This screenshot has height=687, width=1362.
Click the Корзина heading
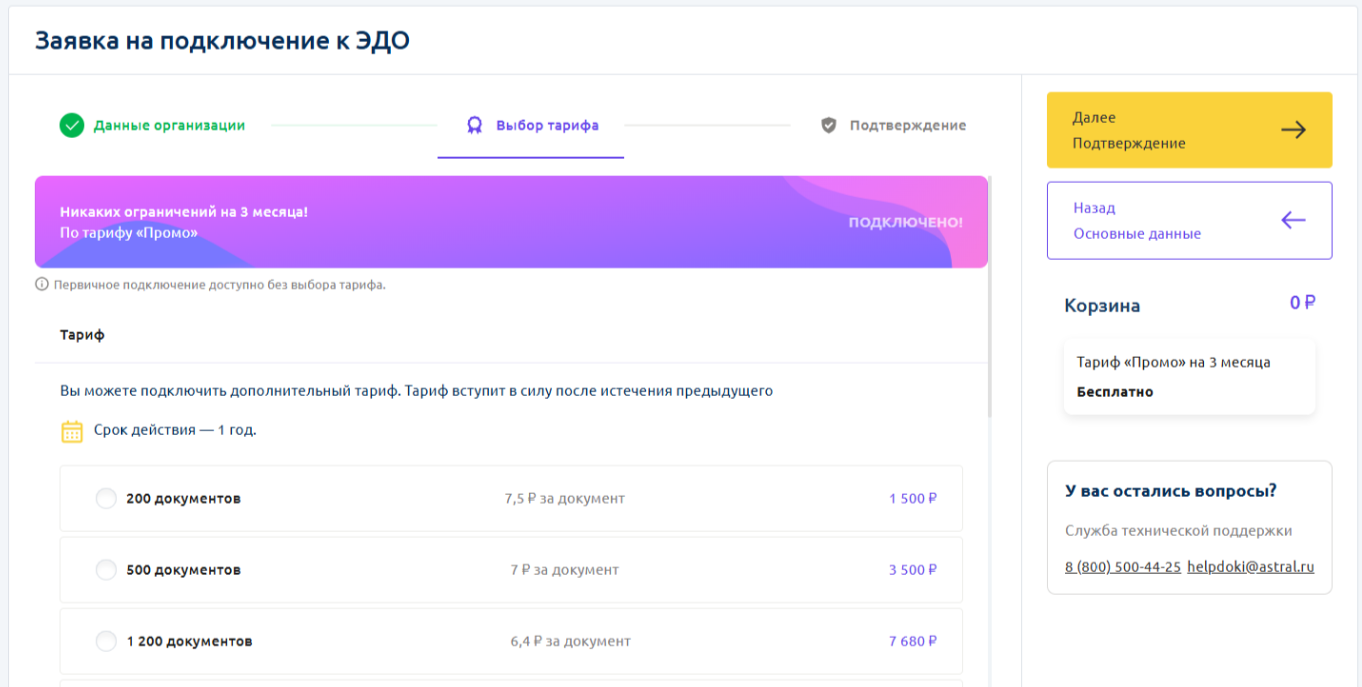1102,306
